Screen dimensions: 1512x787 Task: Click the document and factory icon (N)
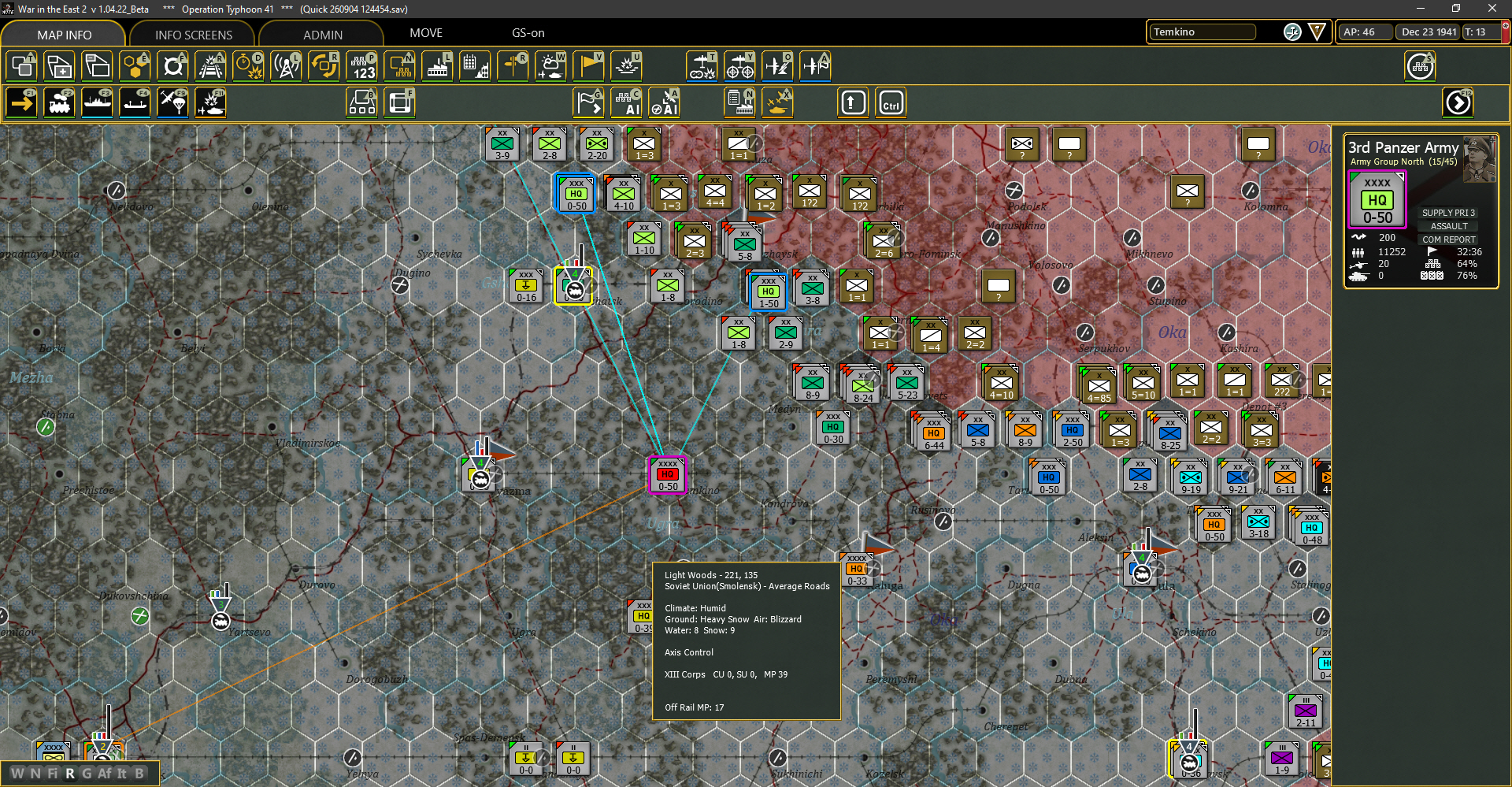click(x=740, y=102)
